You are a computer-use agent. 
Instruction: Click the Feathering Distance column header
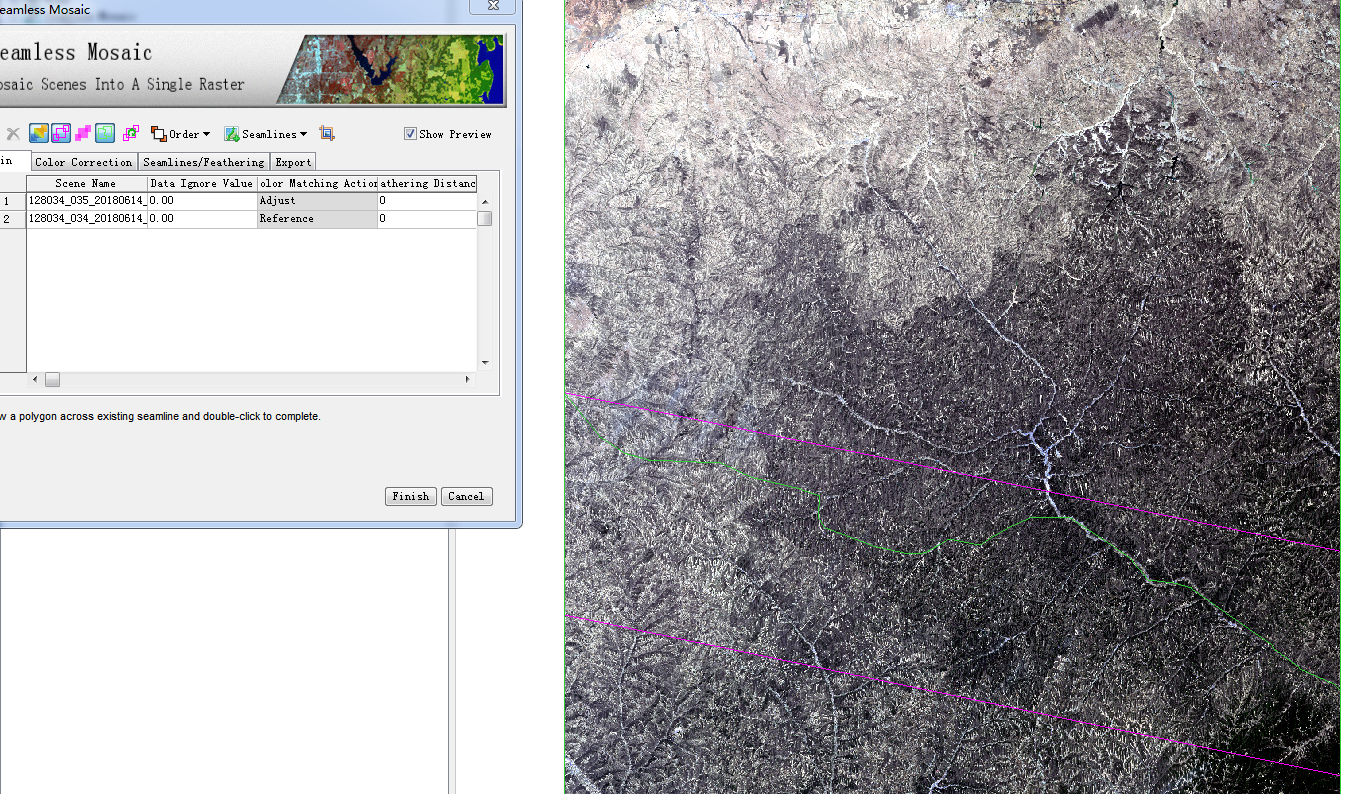pyautogui.click(x=427, y=184)
